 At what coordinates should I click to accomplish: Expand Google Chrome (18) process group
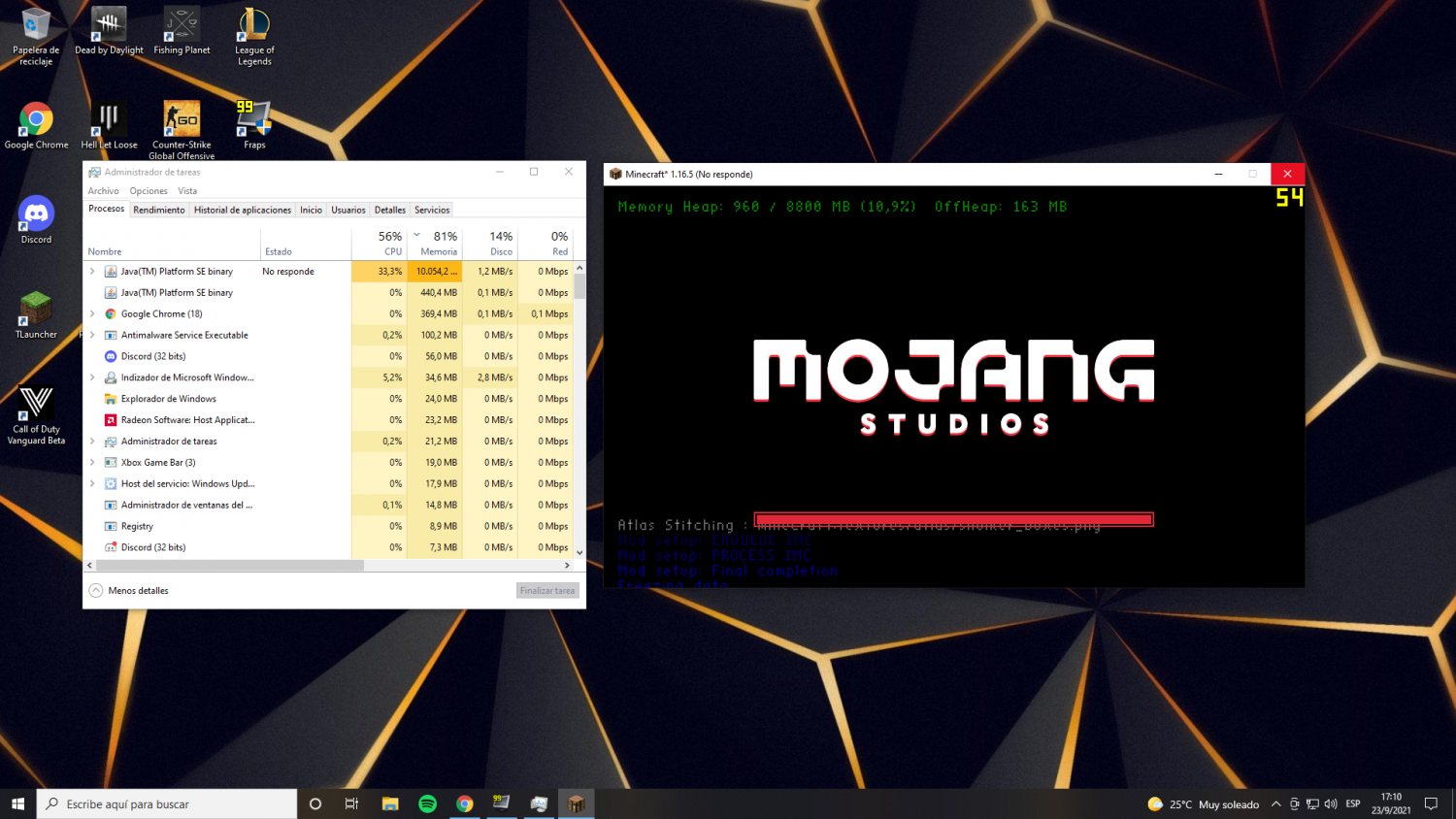click(92, 313)
